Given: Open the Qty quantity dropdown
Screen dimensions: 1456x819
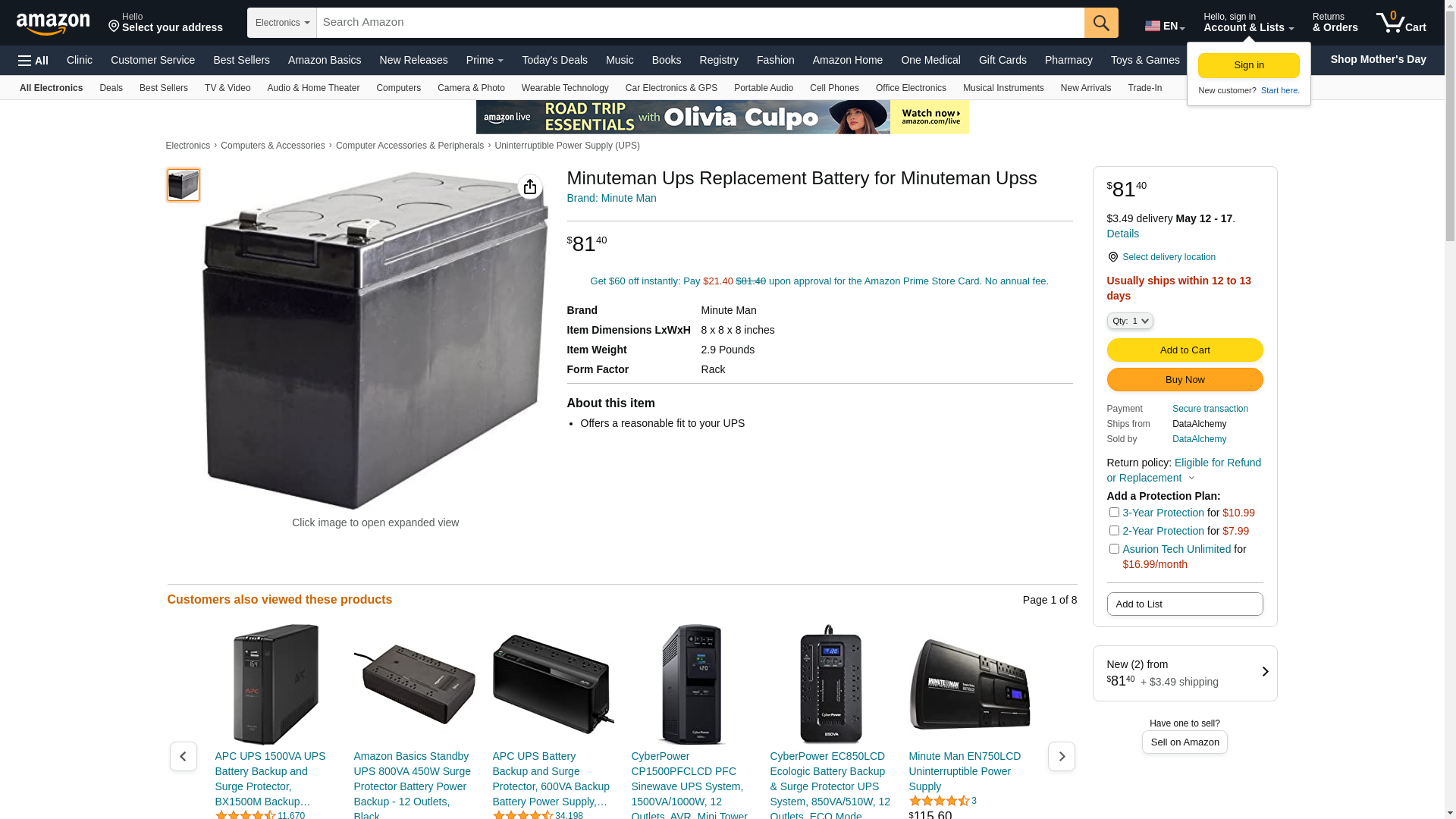Looking at the screenshot, I should pyautogui.click(x=1130, y=321).
